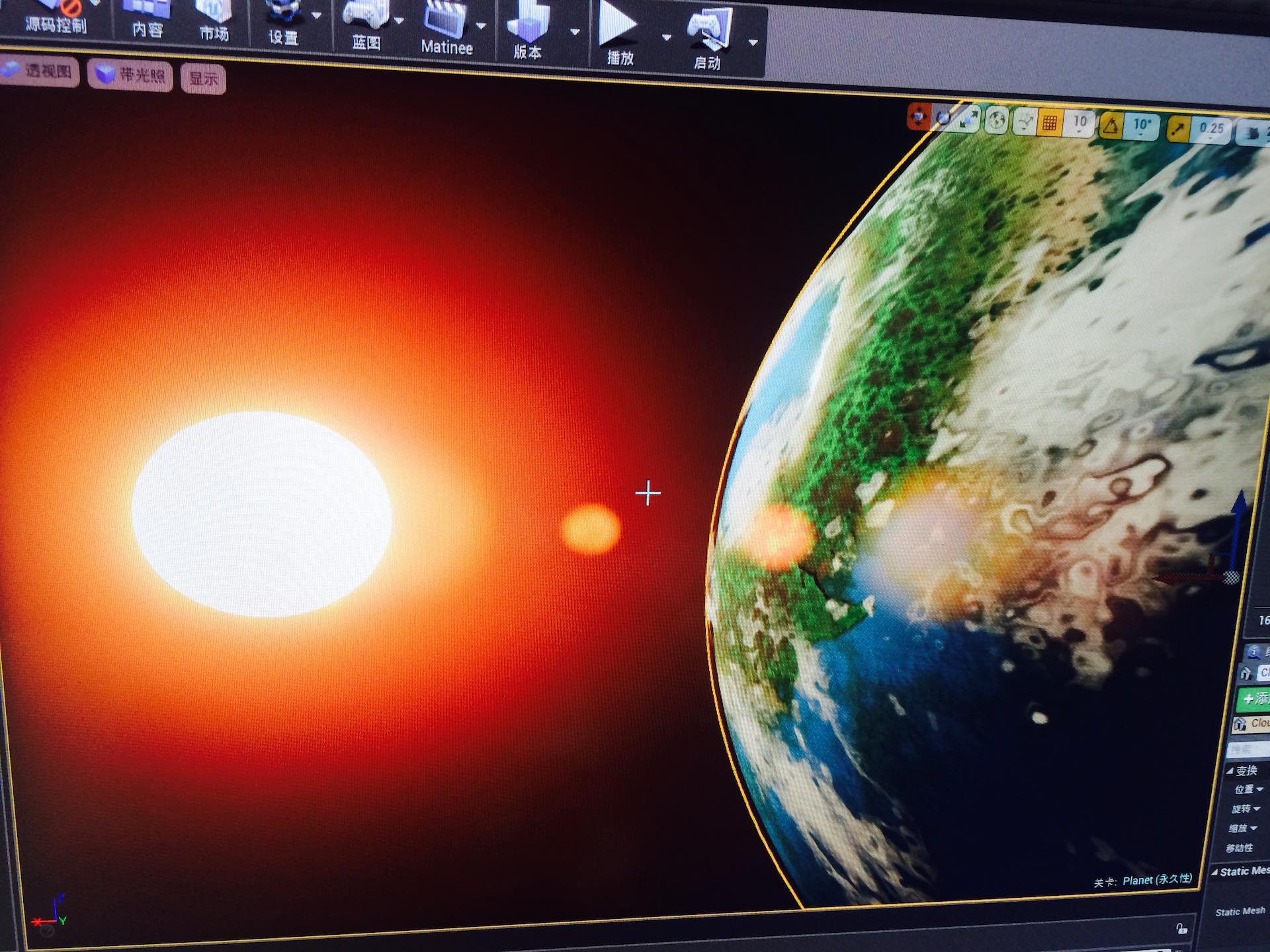Open the 市场 marketplace
This screenshot has width=1270, height=952.
click(214, 20)
